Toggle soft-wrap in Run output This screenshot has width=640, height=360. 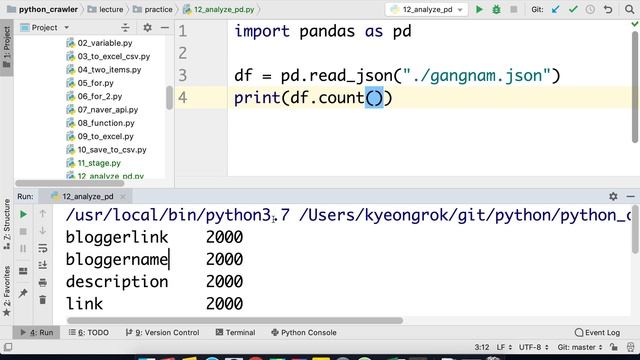click(x=42, y=248)
